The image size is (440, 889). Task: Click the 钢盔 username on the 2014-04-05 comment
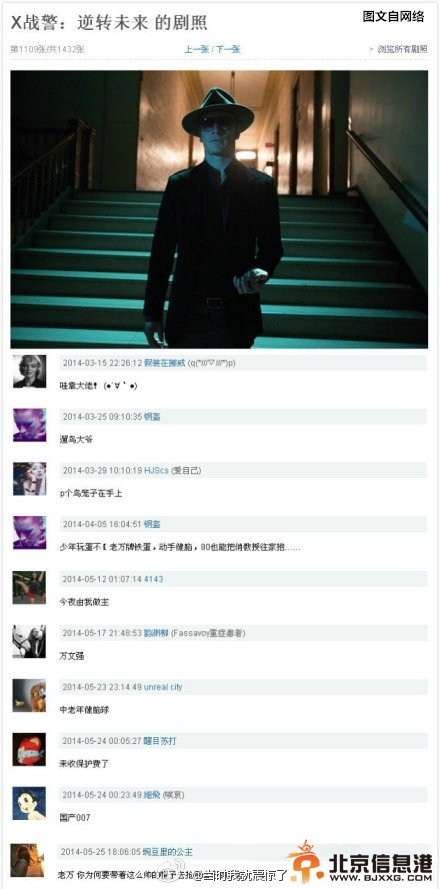coord(152,524)
